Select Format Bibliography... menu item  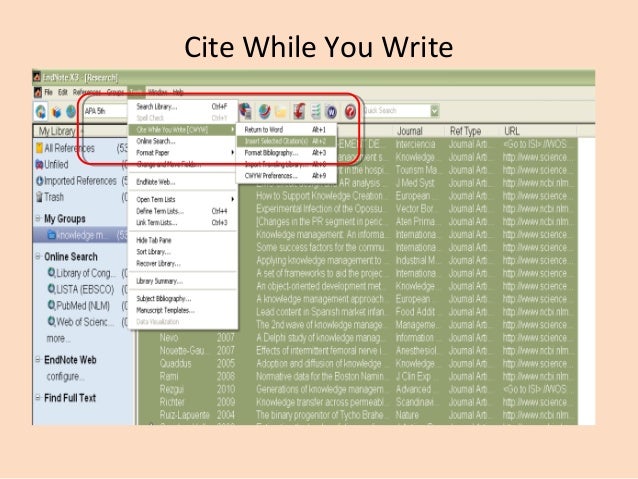point(286,153)
